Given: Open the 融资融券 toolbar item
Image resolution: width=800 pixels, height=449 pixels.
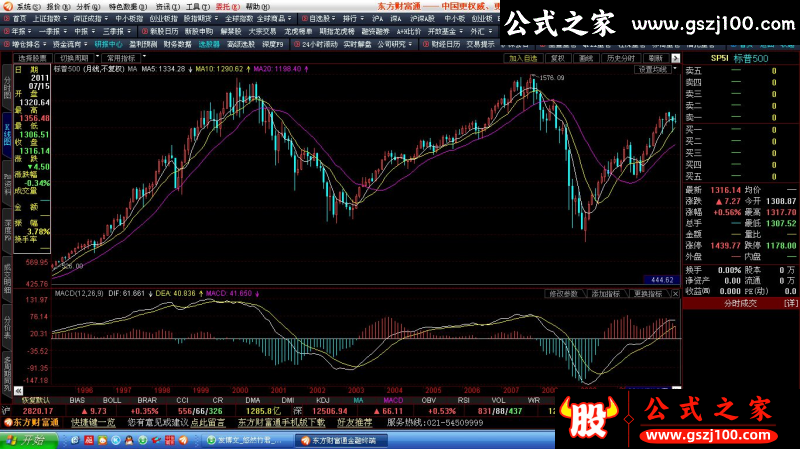Looking at the screenshot, I should [x=376, y=31].
